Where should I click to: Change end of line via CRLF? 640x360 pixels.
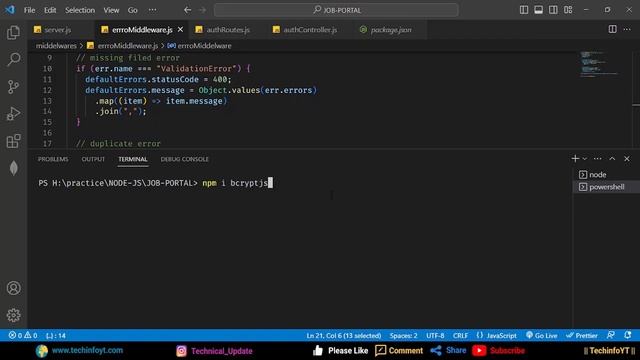460,336
